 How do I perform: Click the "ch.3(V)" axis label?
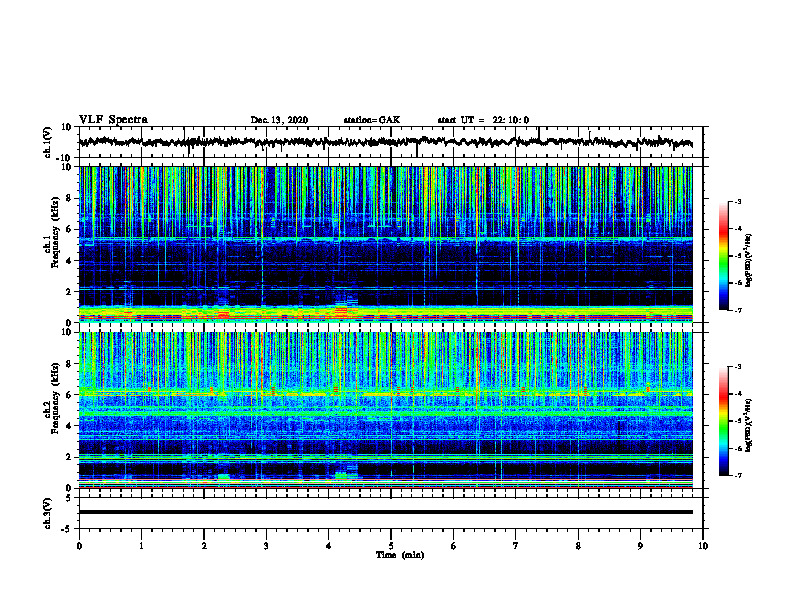click(48, 513)
